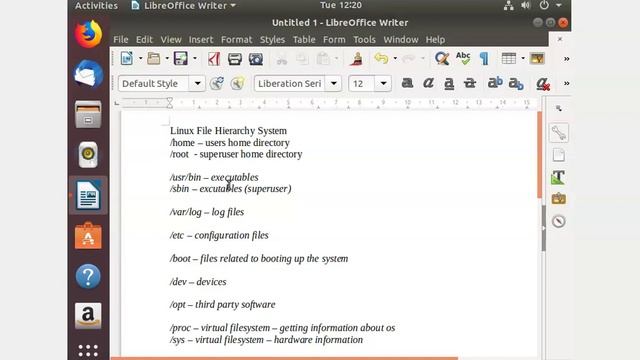Click the New document icon

(x=127, y=59)
